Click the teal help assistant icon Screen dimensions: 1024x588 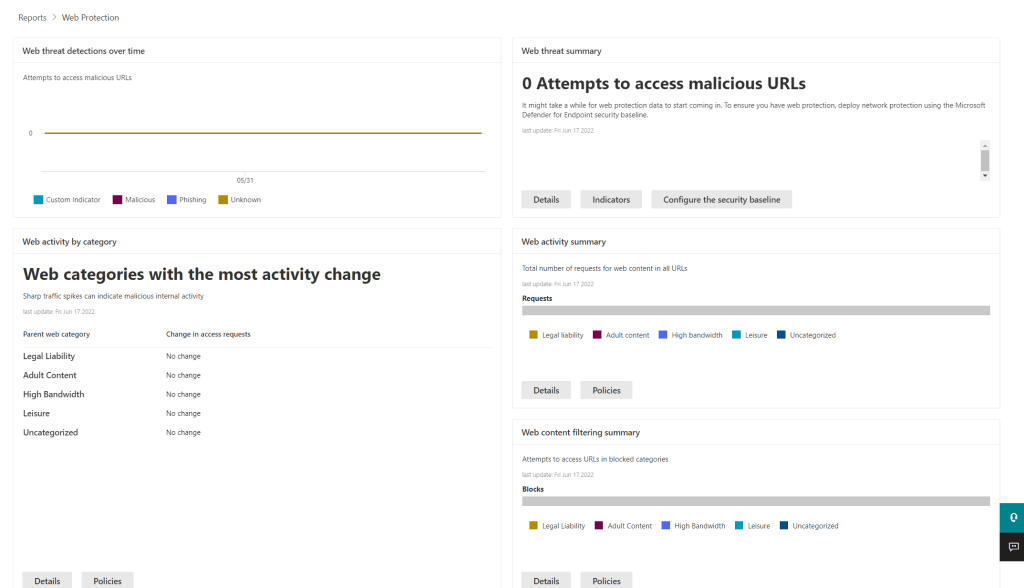click(x=1012, y=518)
